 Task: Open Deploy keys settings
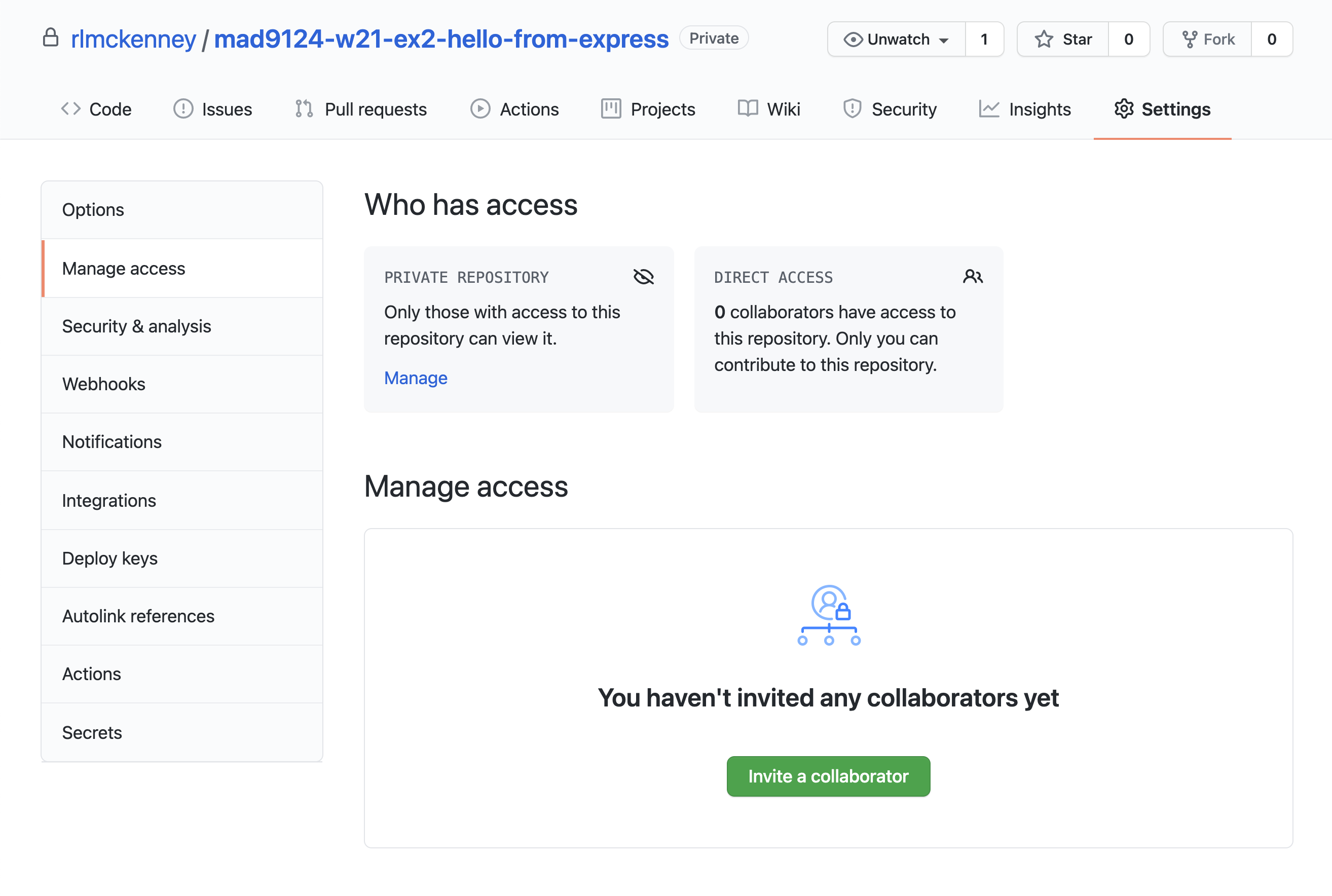pyautogui.click(x=182, y=558)
